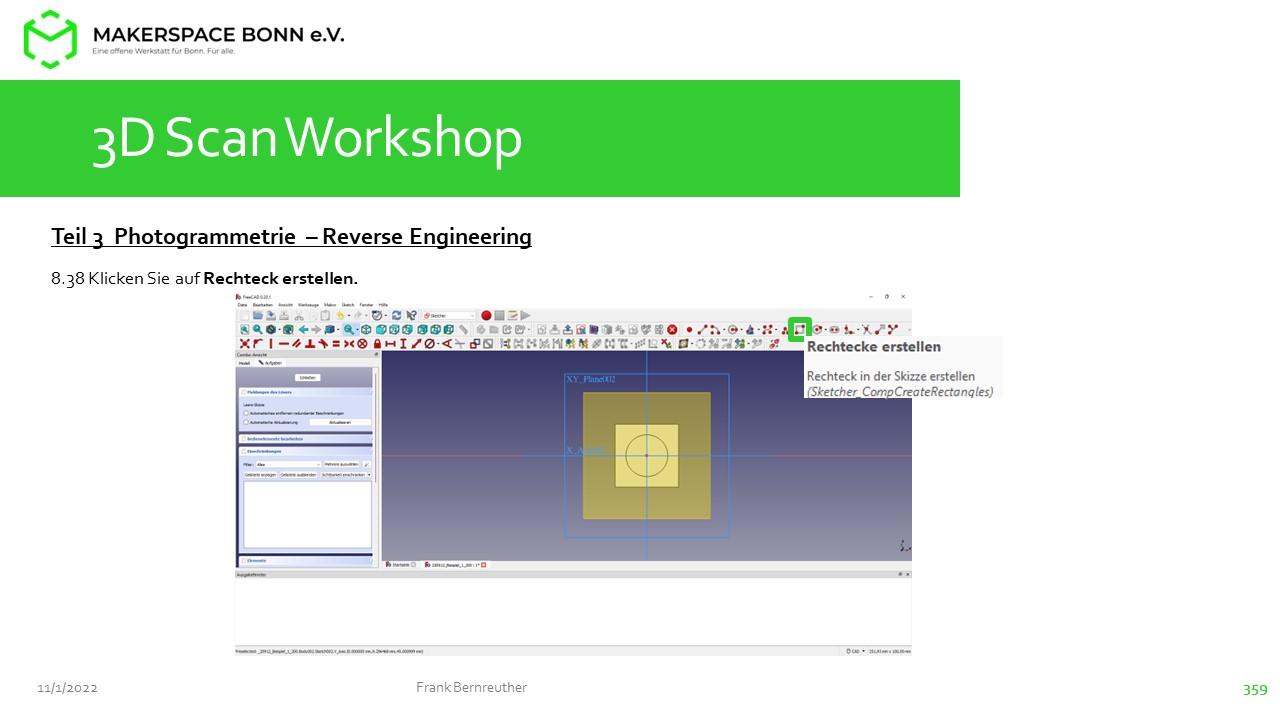Switch to the Modell tab
Screen dimensions: 1280x720
(x=244, y=363)
